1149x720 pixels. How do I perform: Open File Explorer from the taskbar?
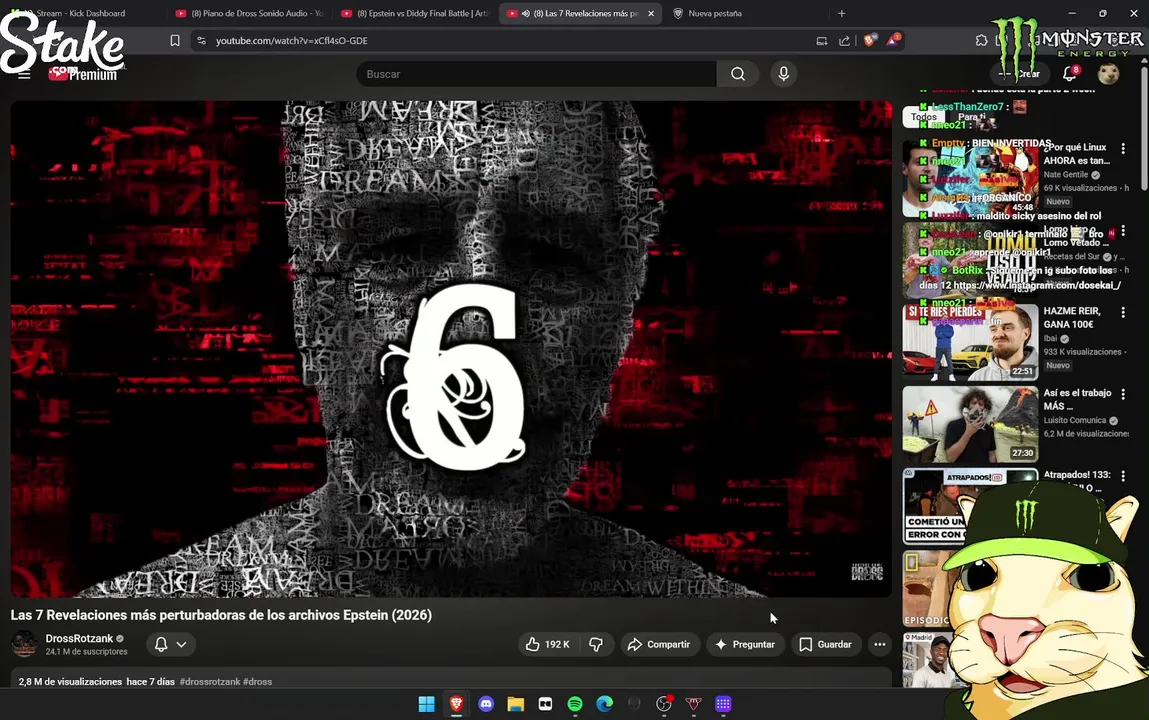click(516, 704)
